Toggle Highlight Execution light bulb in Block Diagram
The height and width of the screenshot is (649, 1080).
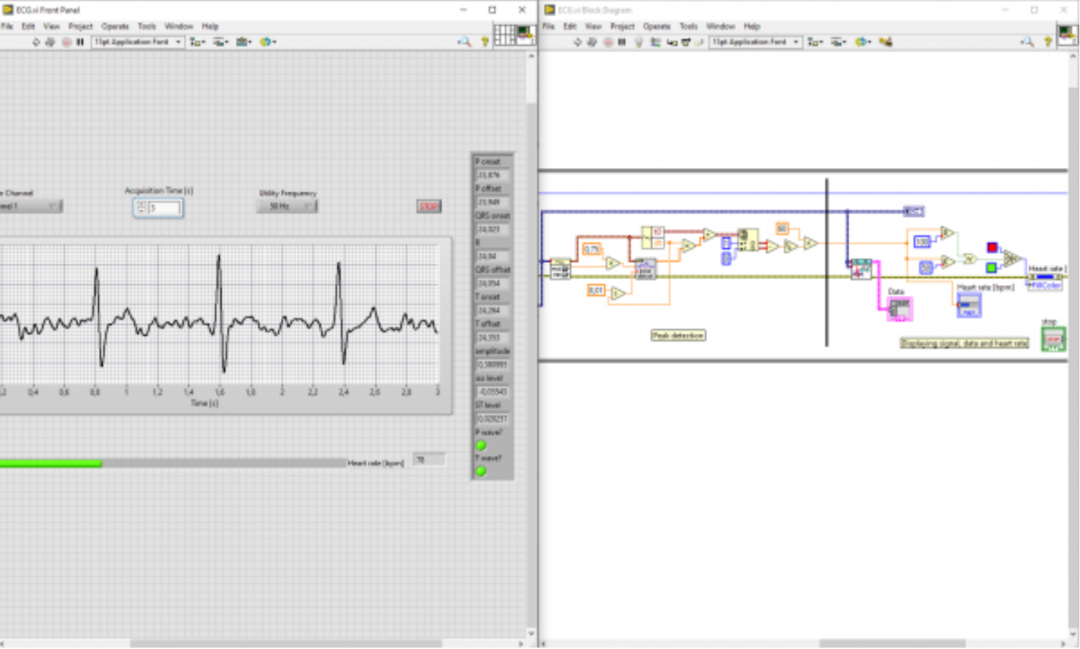click(638, 42)
